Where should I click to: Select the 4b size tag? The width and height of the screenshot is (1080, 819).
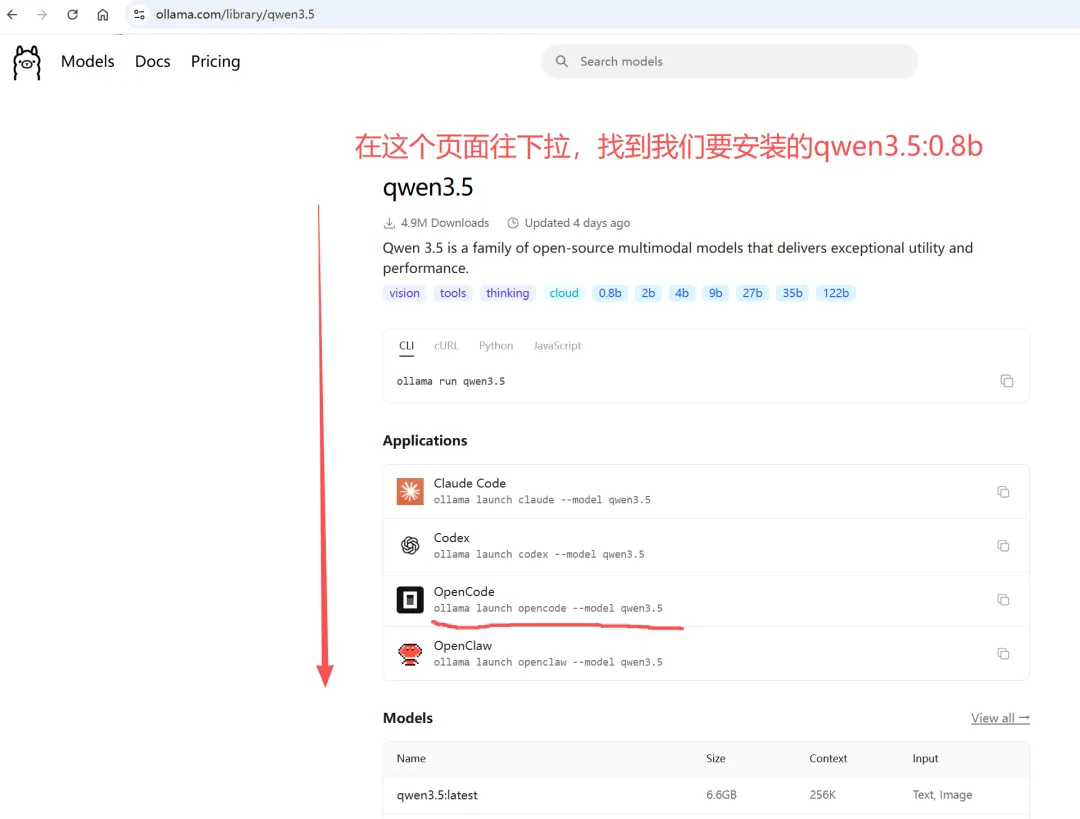point(682,293)
